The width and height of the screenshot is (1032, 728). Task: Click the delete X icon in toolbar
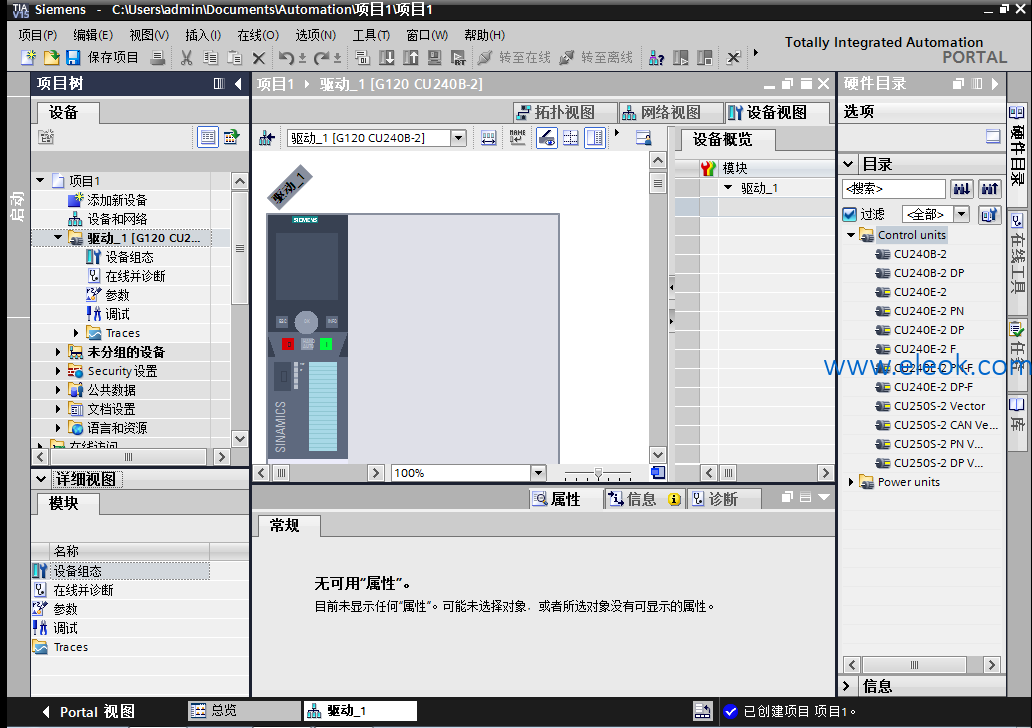[259, 58]
